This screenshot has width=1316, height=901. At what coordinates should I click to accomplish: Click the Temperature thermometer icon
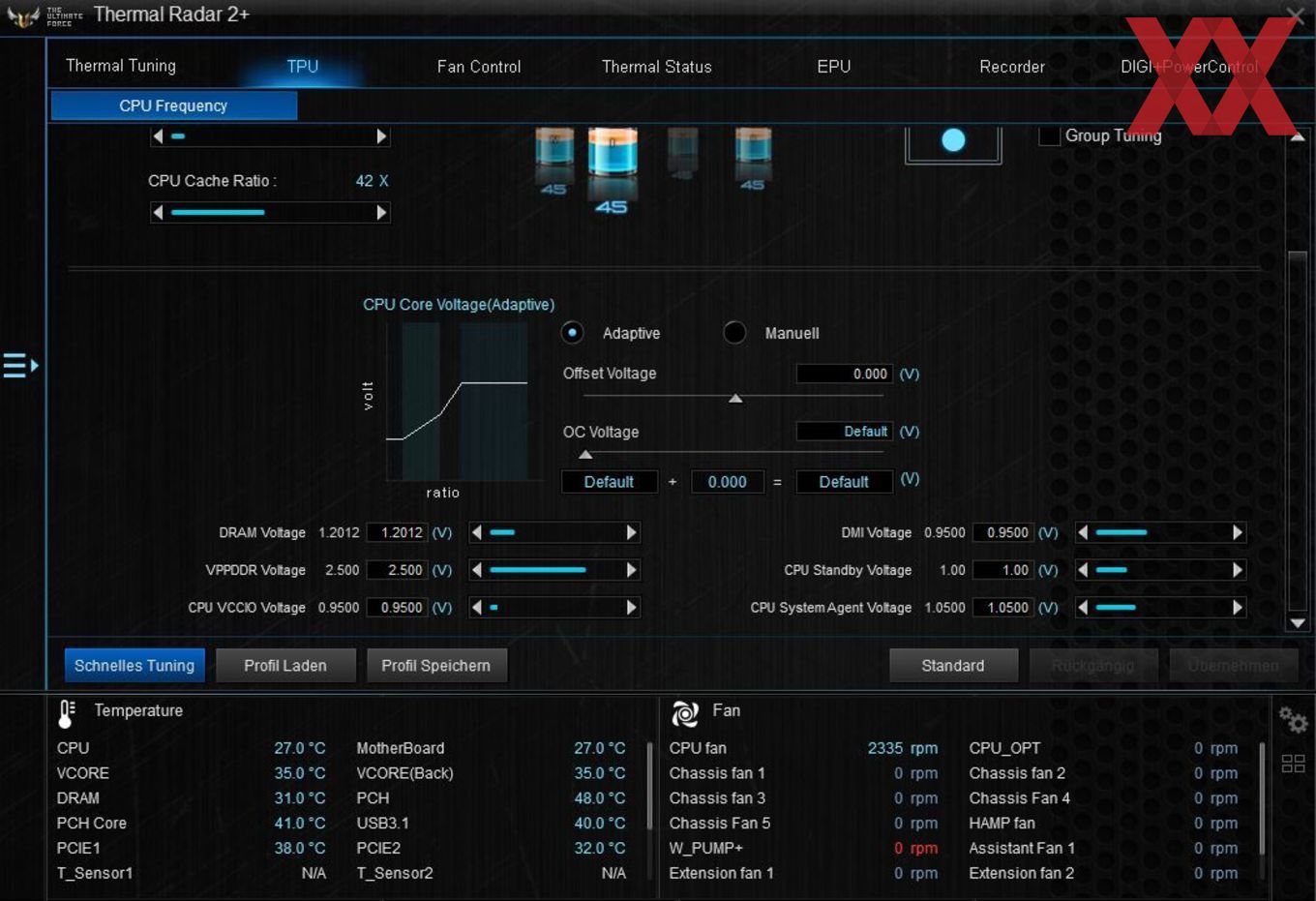(67, 713)
